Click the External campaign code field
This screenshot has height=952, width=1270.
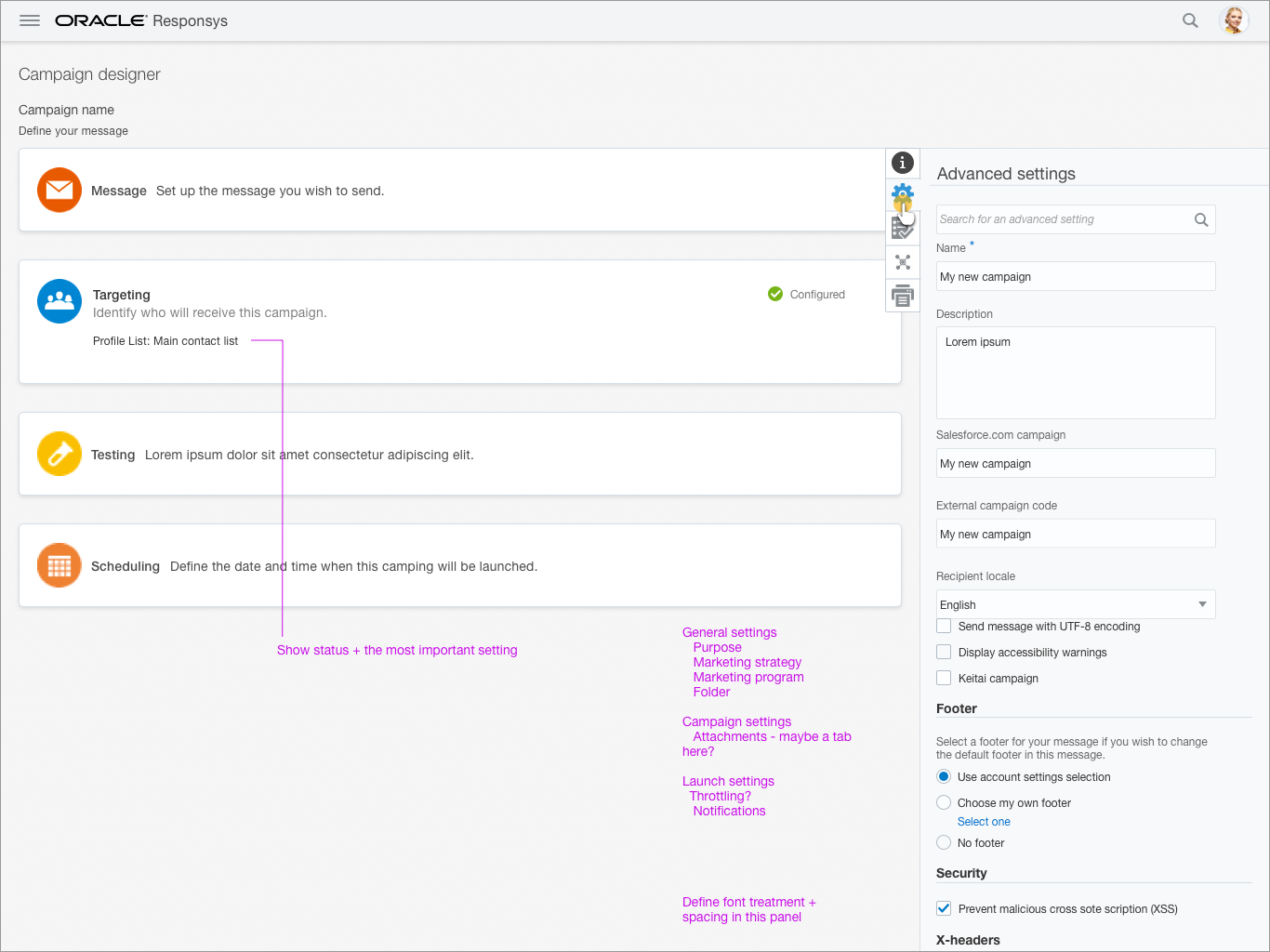[1076, 534]
